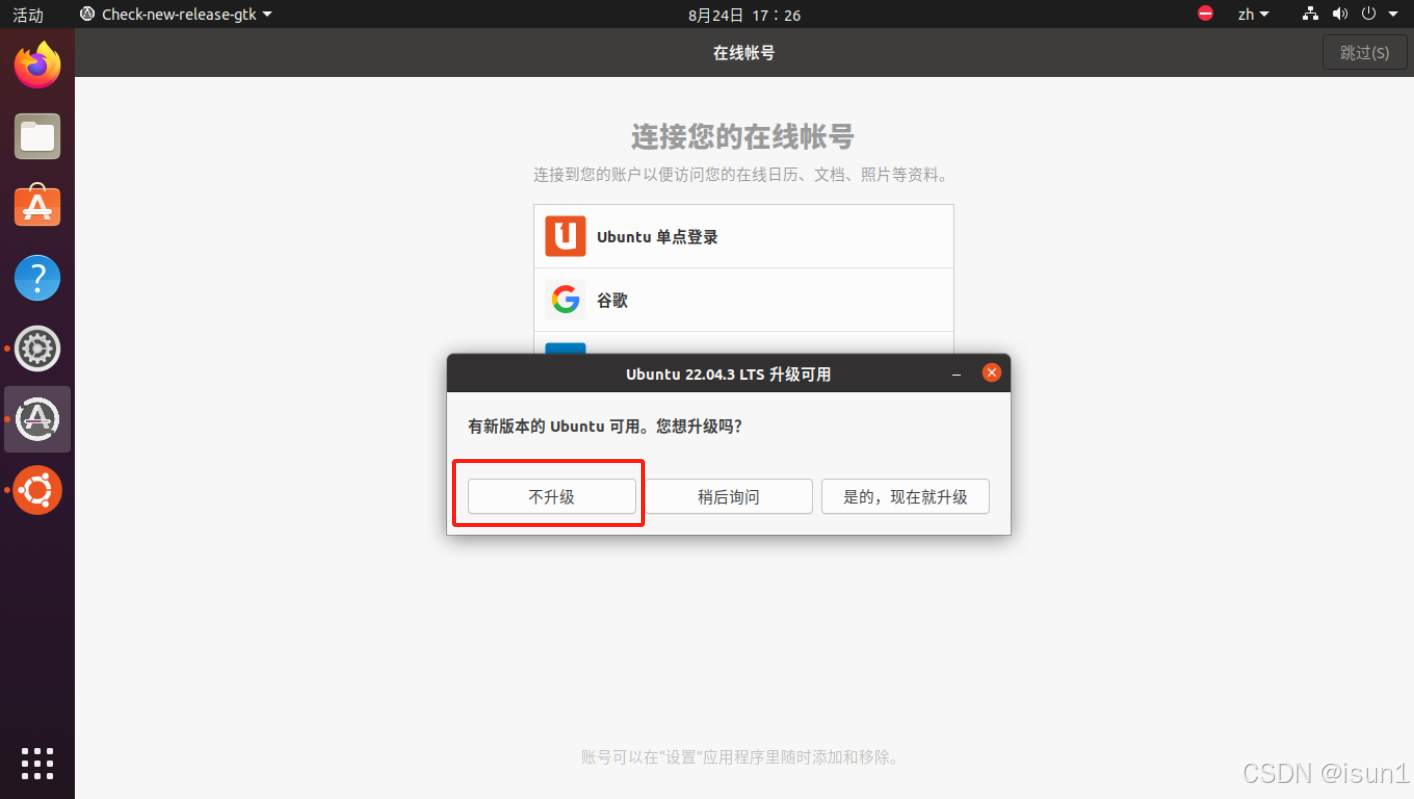Screen dimensions: 1414x799
Task: Open the 活动 overview
Action: point(28,15)
